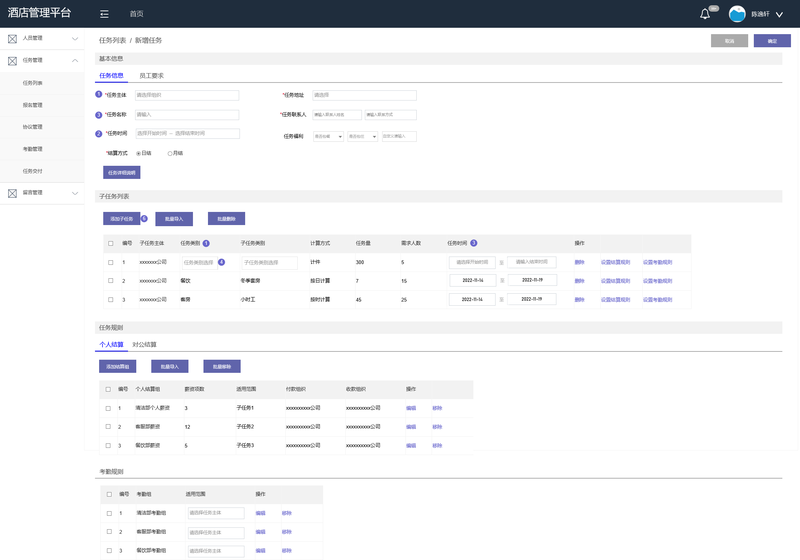Check 清洁部考勤组 row checkbox
Screen dimensions: 800x560
[x=109, y=513]
